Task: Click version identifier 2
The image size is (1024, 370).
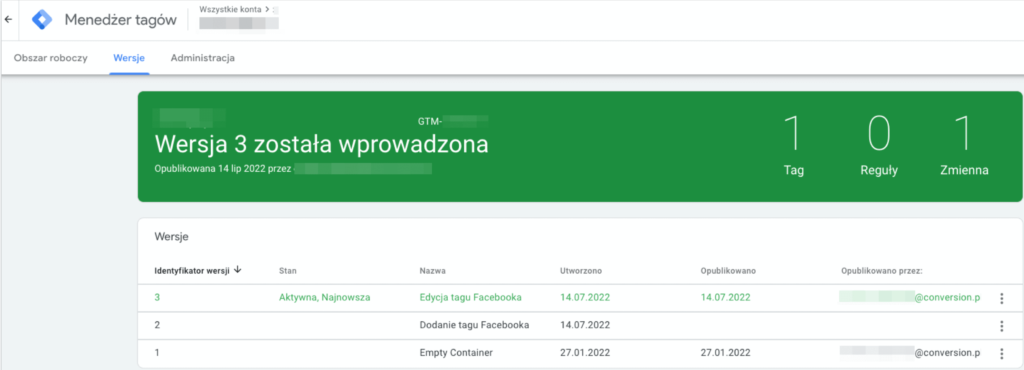Action: click(157, 325)
